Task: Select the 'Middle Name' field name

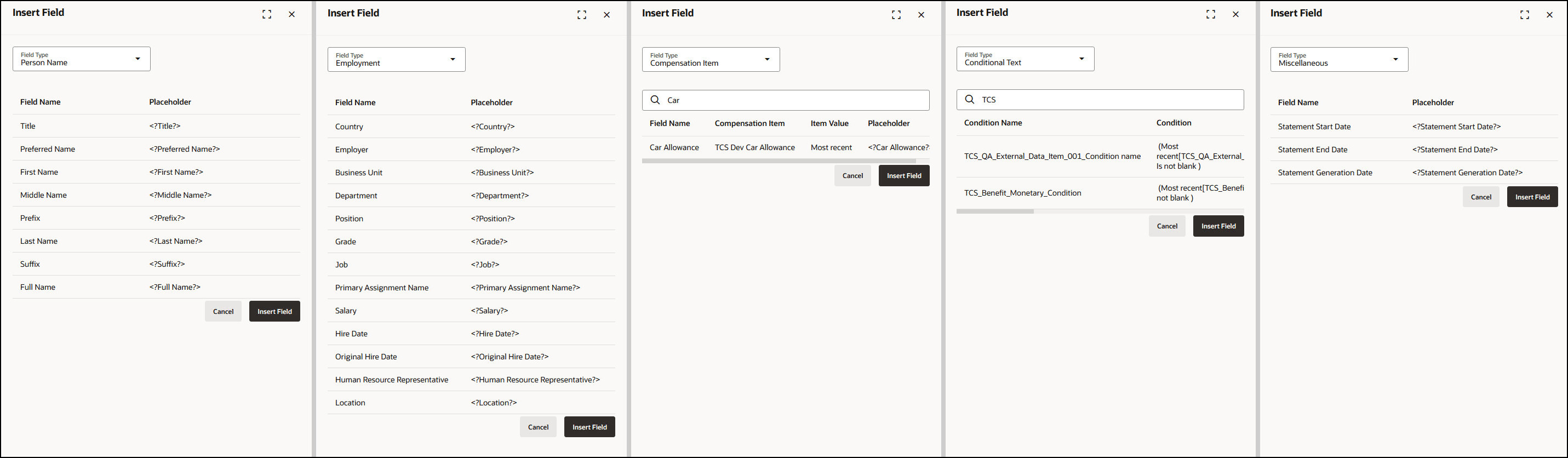Action: point(43,196)
